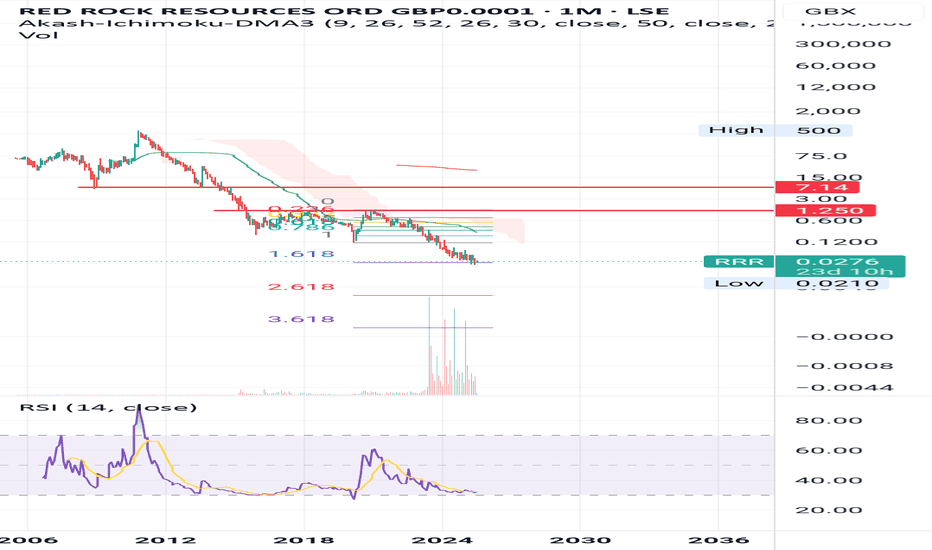The image size is (932, 550).
Task: Click the Low 0.0210 price label
Action: click(796, 283)
